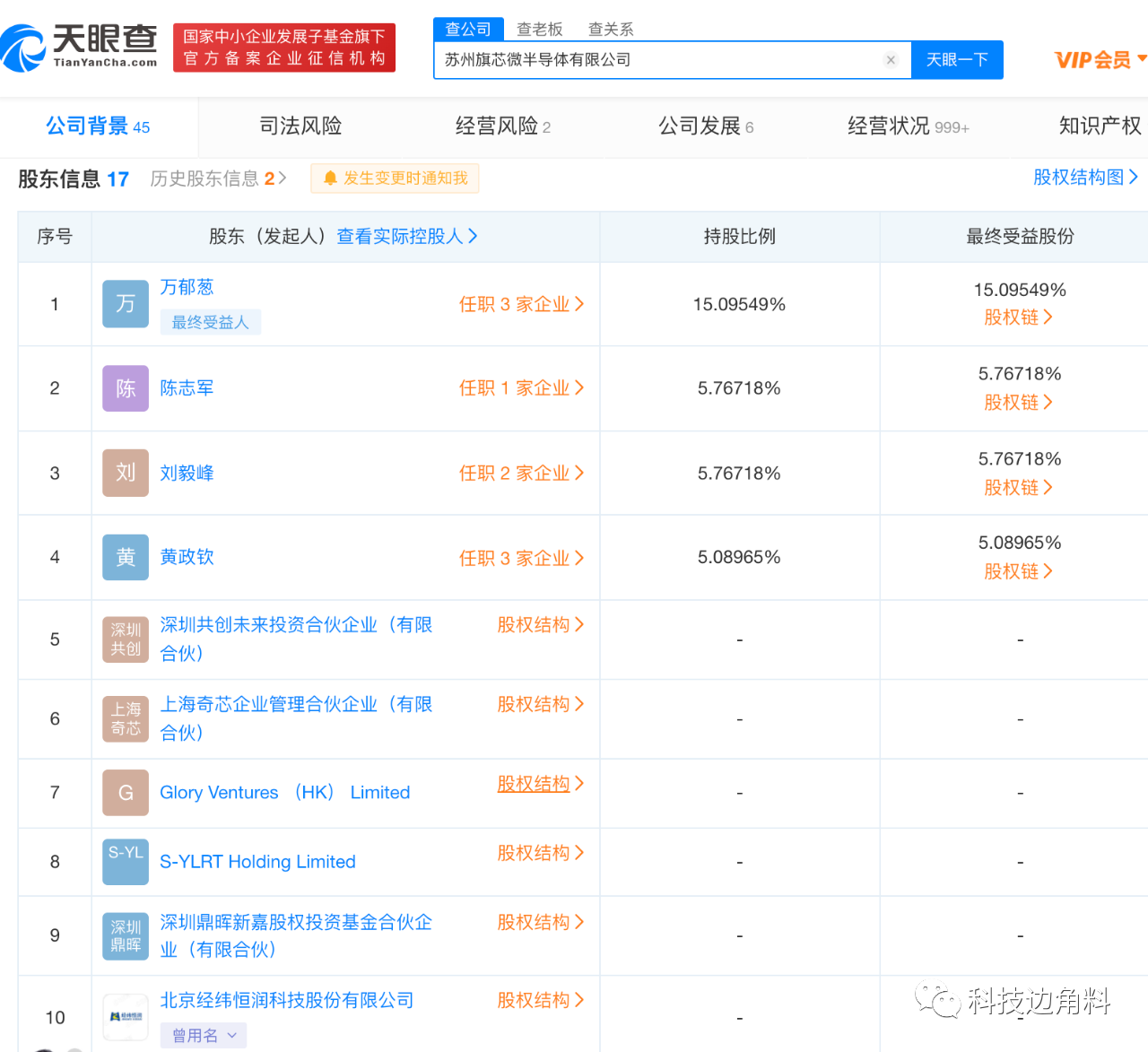Switch to 查公司 search tab
The height and width of the screenshot is (1052, 1148).
(468, 29)
